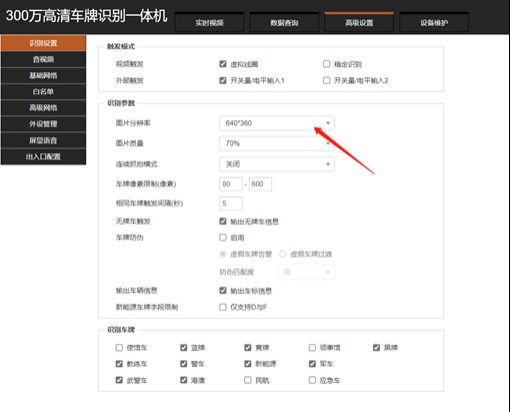Select 基础网络 in the sidebar
The height and width of the screenshot is (412, 510).
(x=43, y=75)
